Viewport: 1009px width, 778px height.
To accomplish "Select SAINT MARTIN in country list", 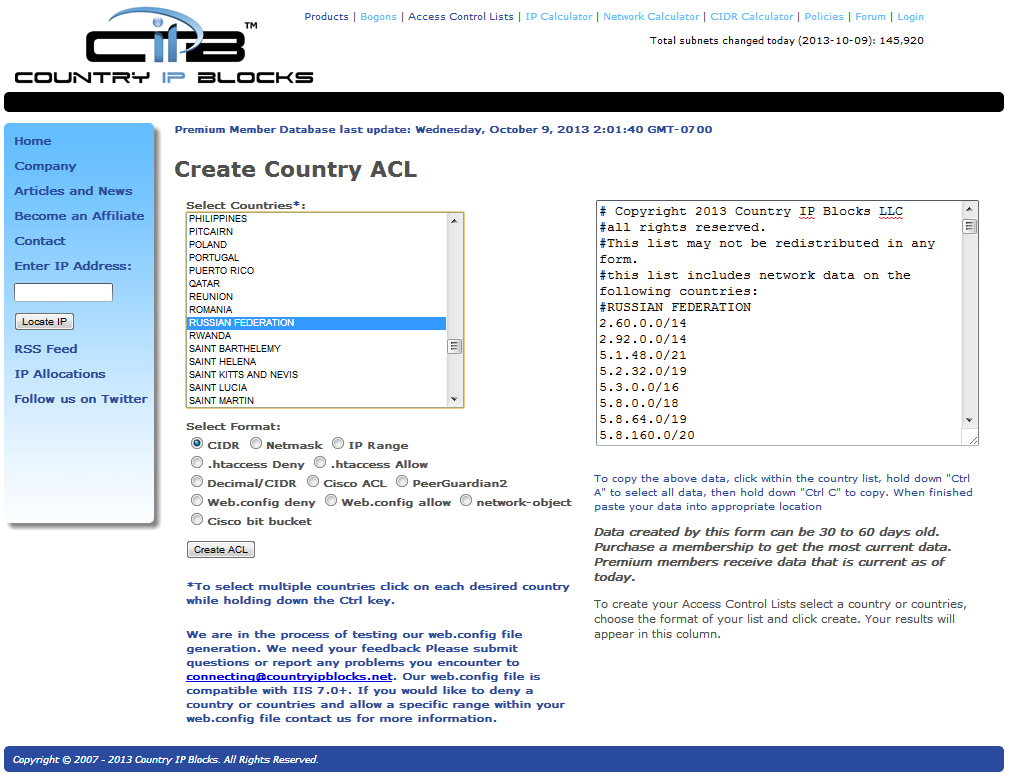I will tap(317, 400).
